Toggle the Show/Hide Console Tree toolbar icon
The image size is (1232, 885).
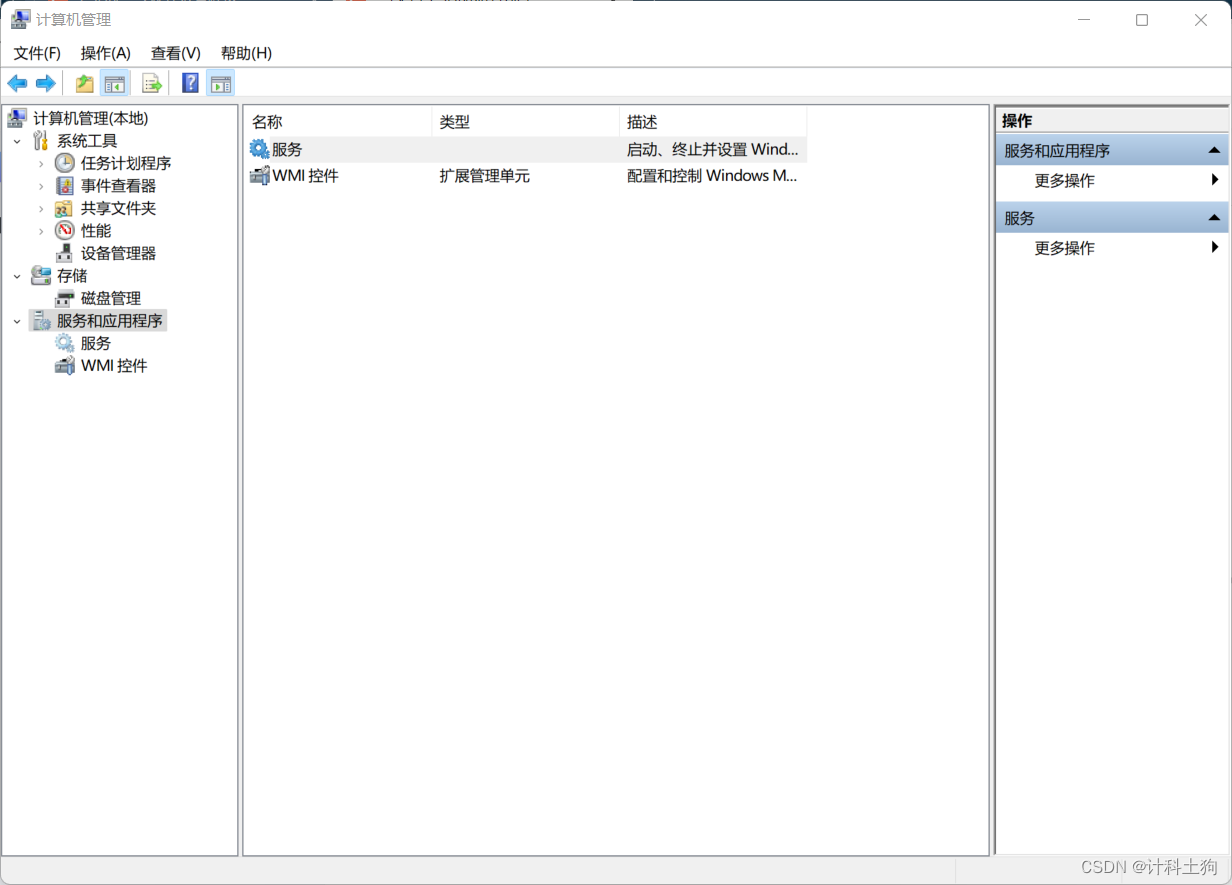coord(115,84)
